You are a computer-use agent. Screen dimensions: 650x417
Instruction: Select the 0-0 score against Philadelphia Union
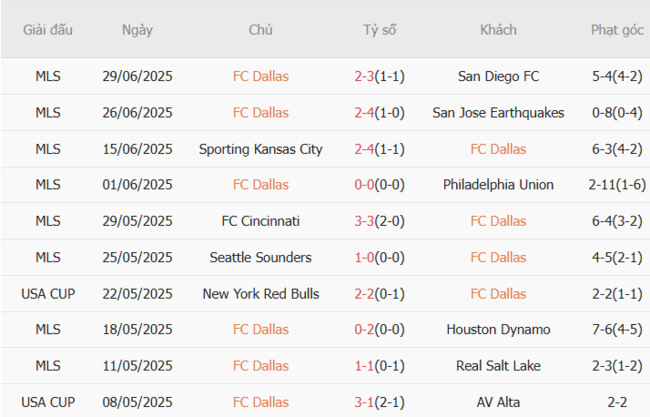point(364,185)
